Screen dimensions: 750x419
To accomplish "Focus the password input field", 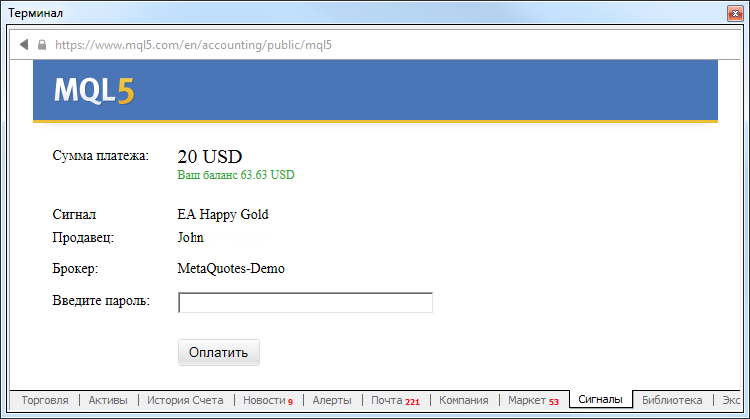I will click(305, 302).
